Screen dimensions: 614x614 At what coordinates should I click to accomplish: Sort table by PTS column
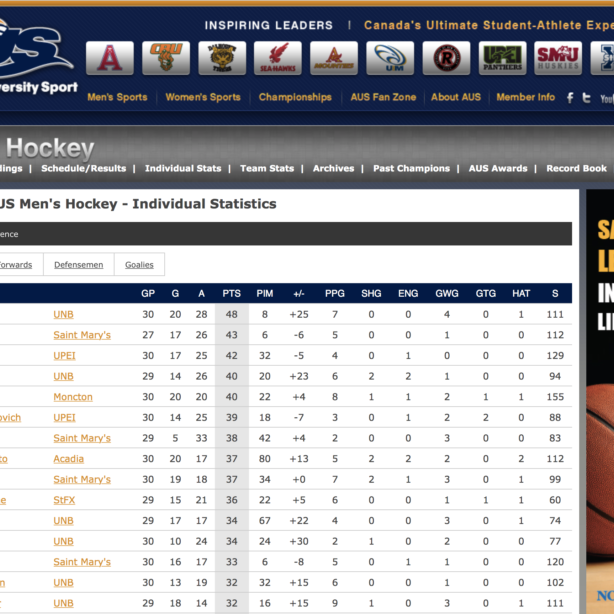click(x=231, y=294)
